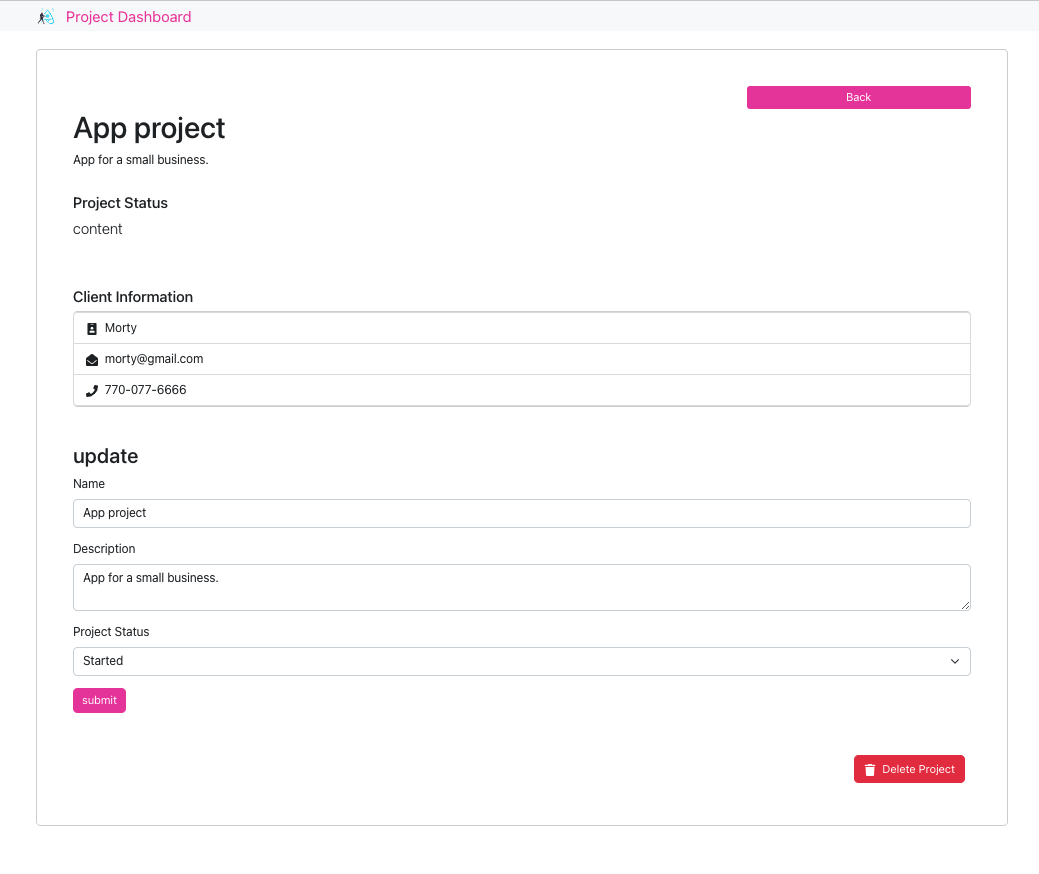Click the resize handle of Description box
Screen dimensions: 1039x874
coord(965,605)
